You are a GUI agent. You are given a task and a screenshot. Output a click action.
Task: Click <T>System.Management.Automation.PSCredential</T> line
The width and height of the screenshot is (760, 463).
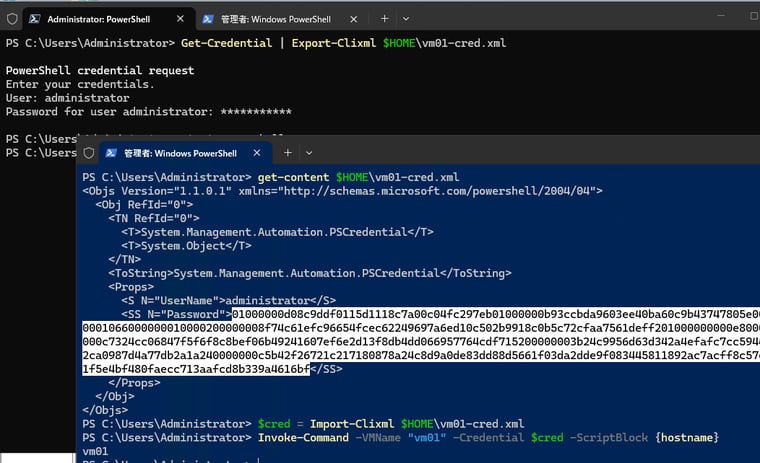(277, 232)
